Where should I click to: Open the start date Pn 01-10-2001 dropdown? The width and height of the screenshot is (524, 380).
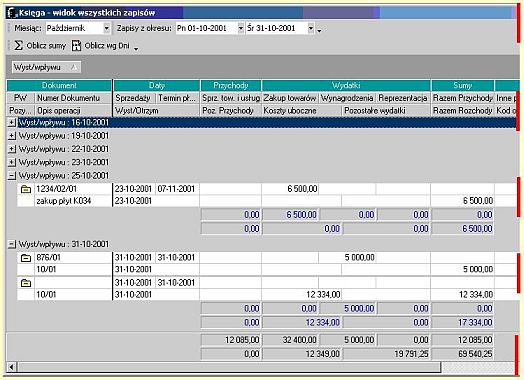[x=241, y=28]
